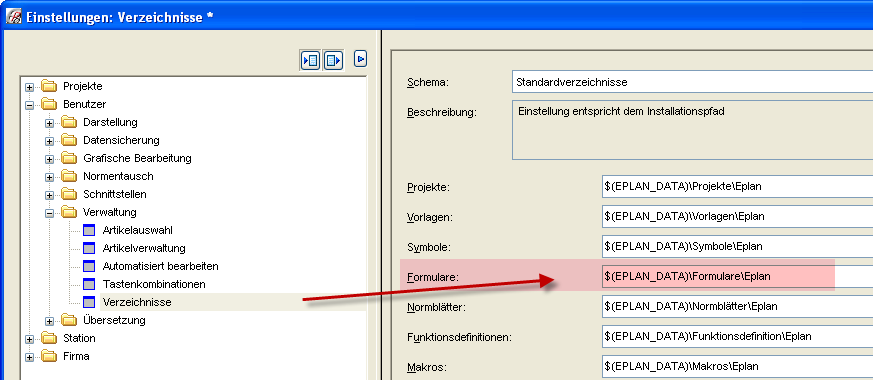873x380 pixels.
Task: Click the Projekte folder icon
Action: 49,86
